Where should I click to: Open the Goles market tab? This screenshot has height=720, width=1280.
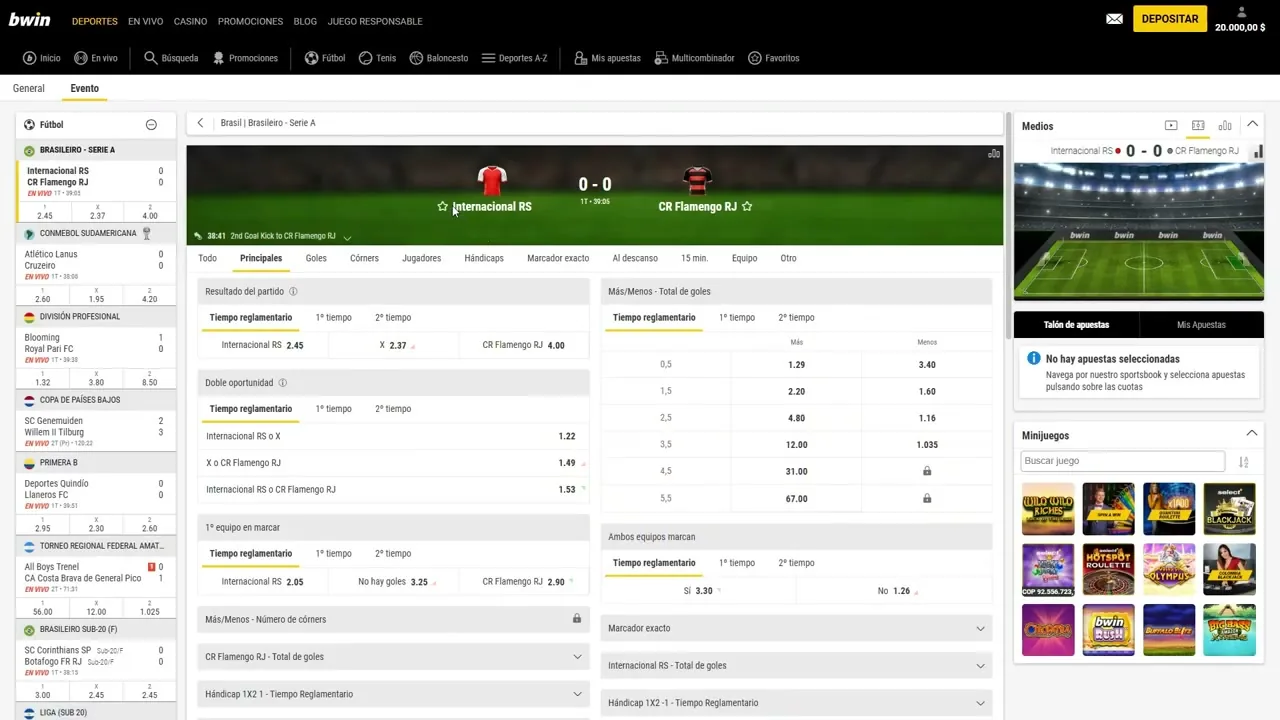pos(316,258)
